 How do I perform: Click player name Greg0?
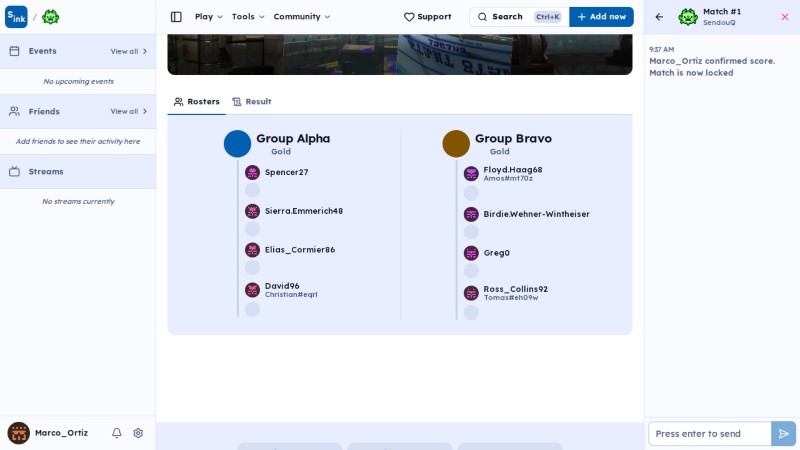tap(496, 253)
